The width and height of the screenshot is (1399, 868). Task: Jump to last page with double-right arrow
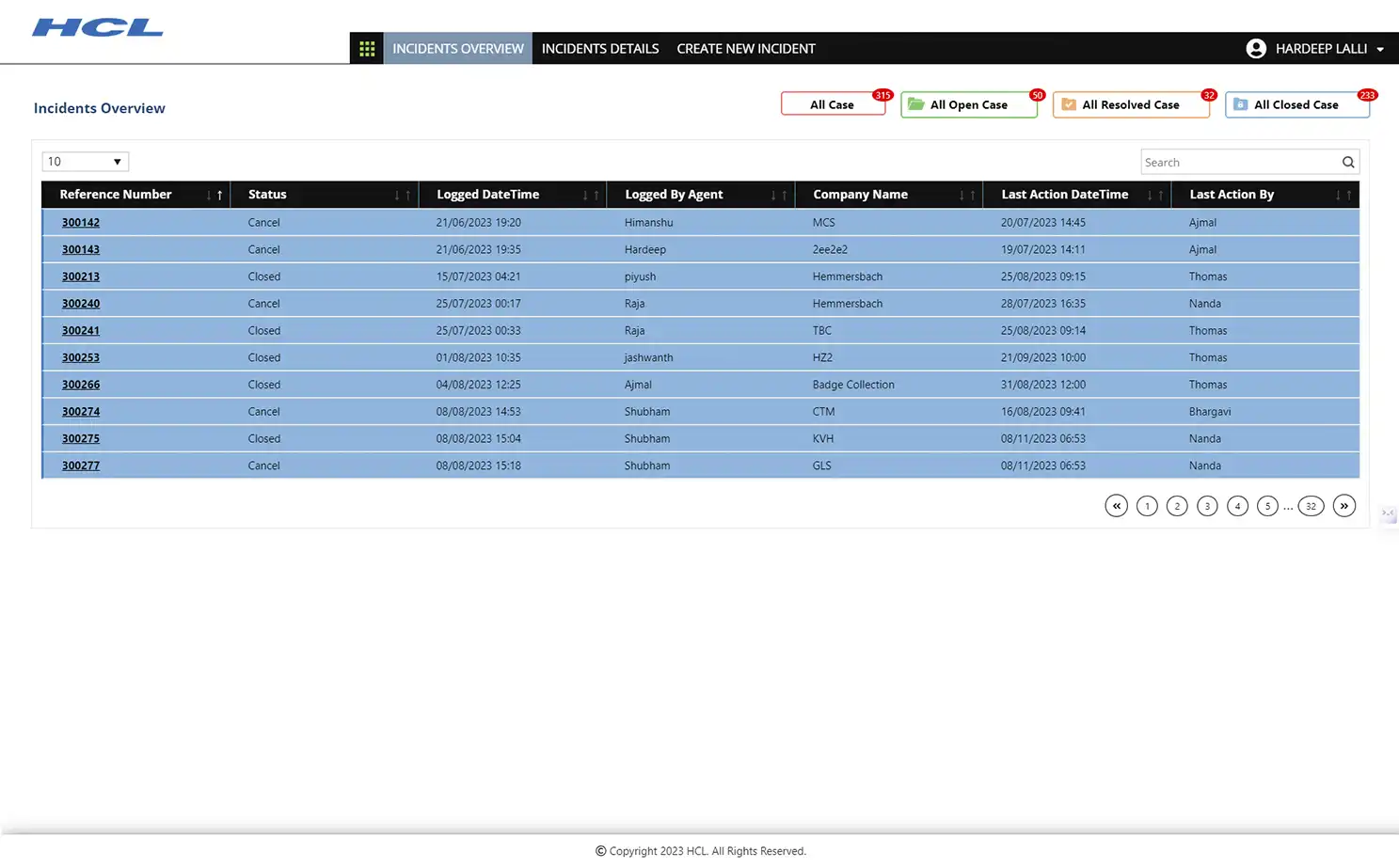pos(1343,505)
